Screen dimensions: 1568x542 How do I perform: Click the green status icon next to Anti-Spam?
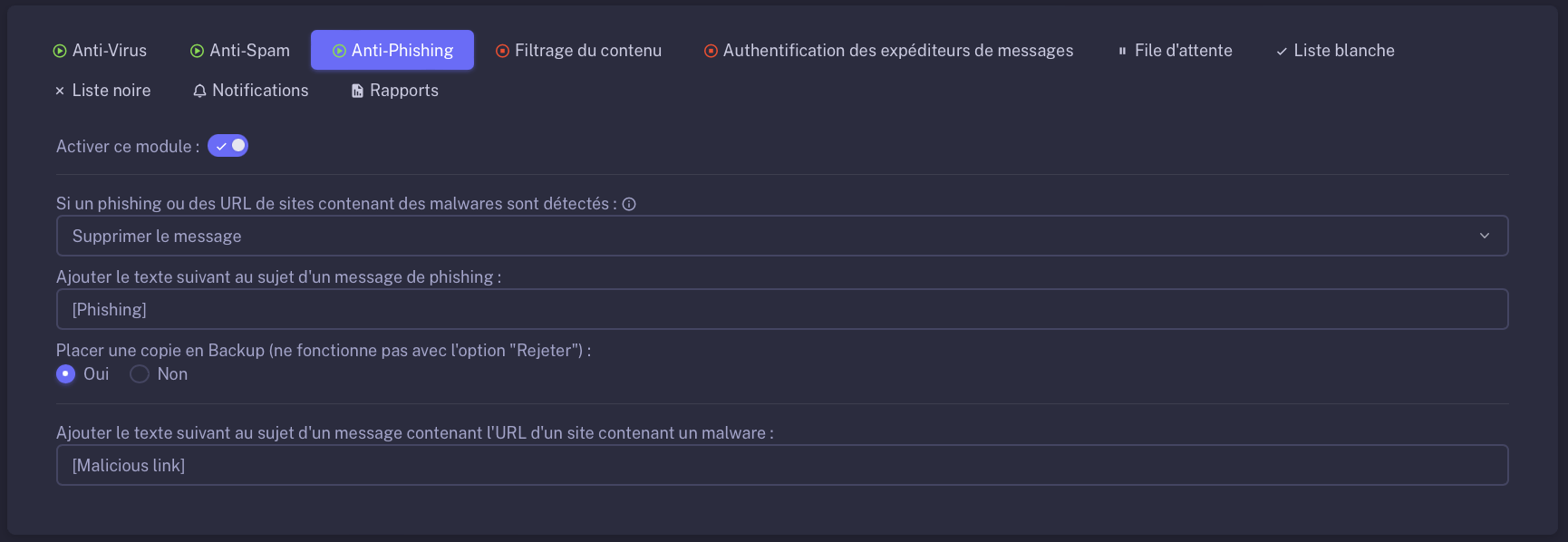click(x=197, y=51)
